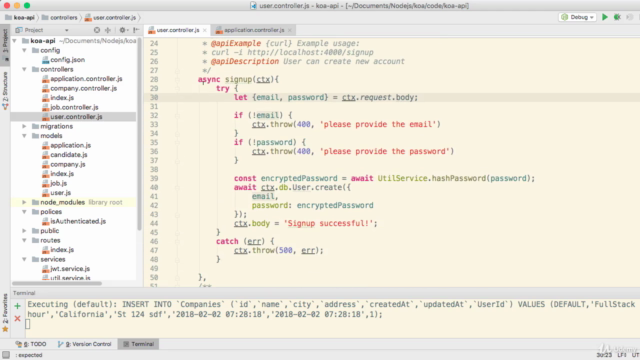Close the application.controller.js tab
Screen dimensions: 640x360
pyautogui.click(x=289, y=31)
